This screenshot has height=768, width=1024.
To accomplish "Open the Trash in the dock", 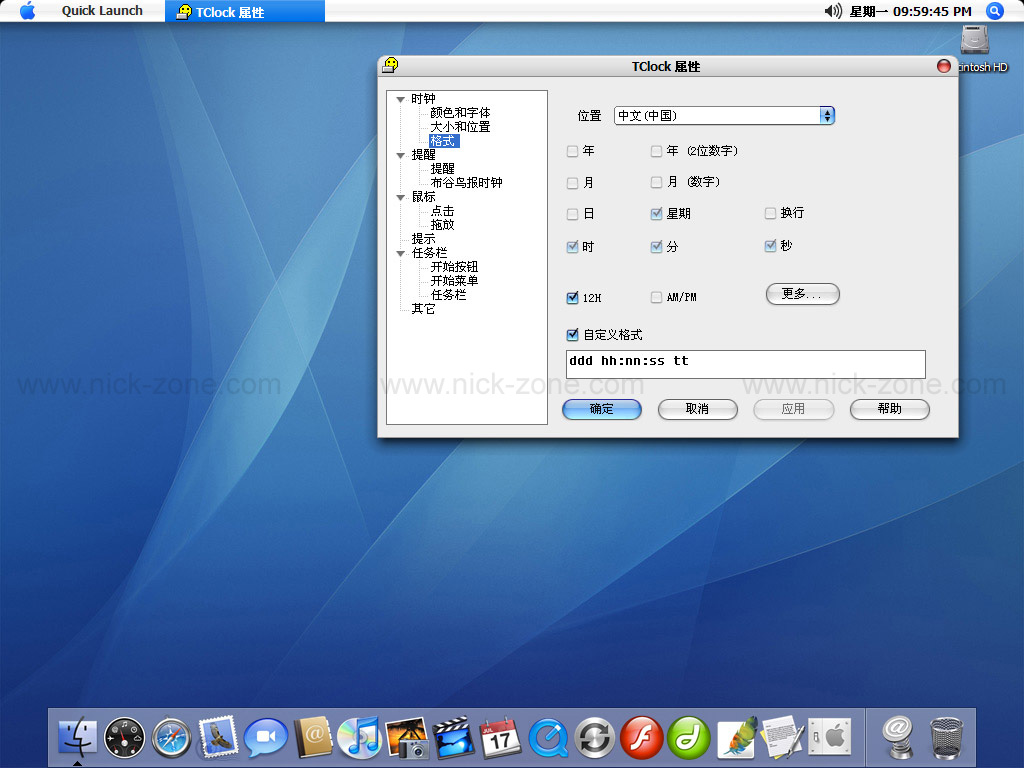I will (x=946, y=738).
